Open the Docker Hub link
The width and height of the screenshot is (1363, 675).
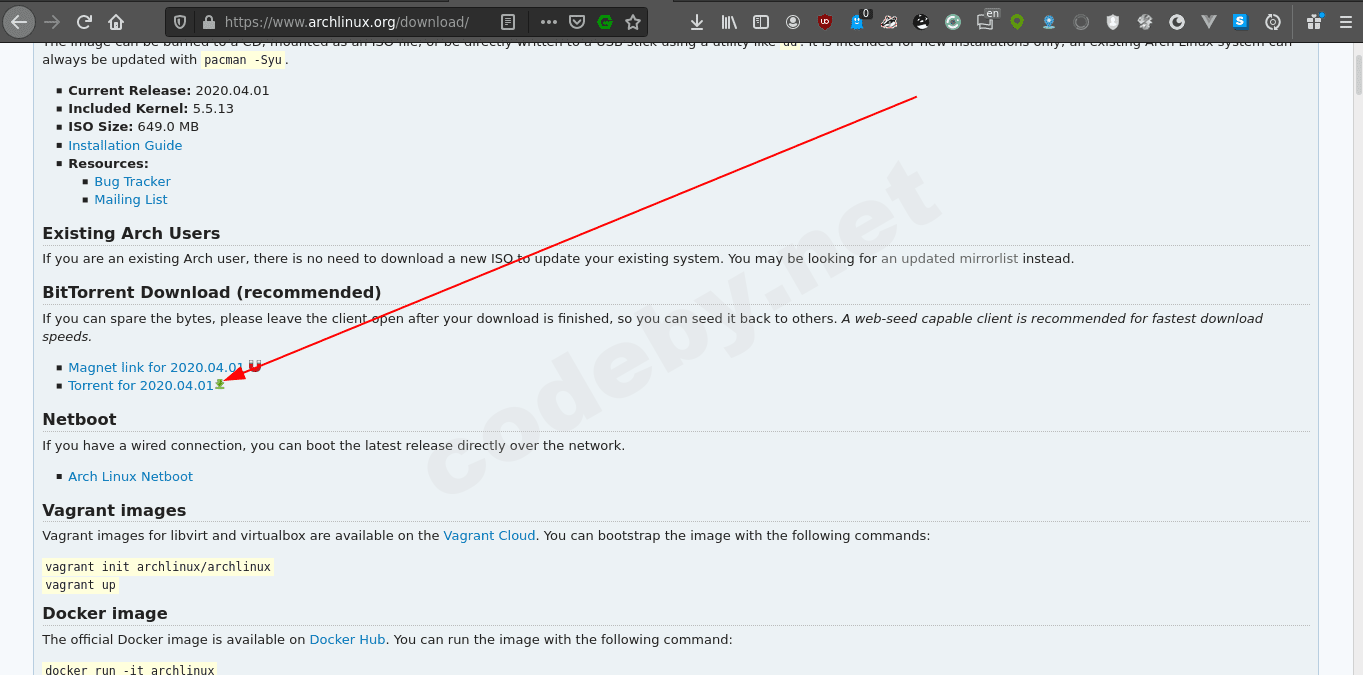(347, 639)
